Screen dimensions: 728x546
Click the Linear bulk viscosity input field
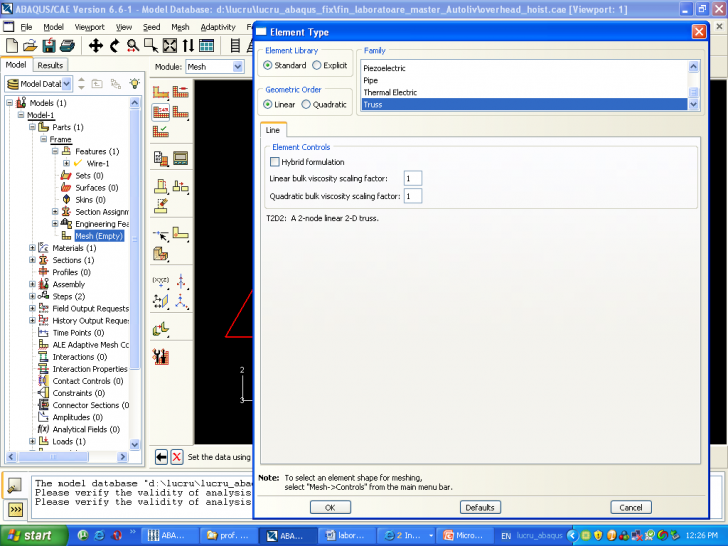[x=412, y=178]
